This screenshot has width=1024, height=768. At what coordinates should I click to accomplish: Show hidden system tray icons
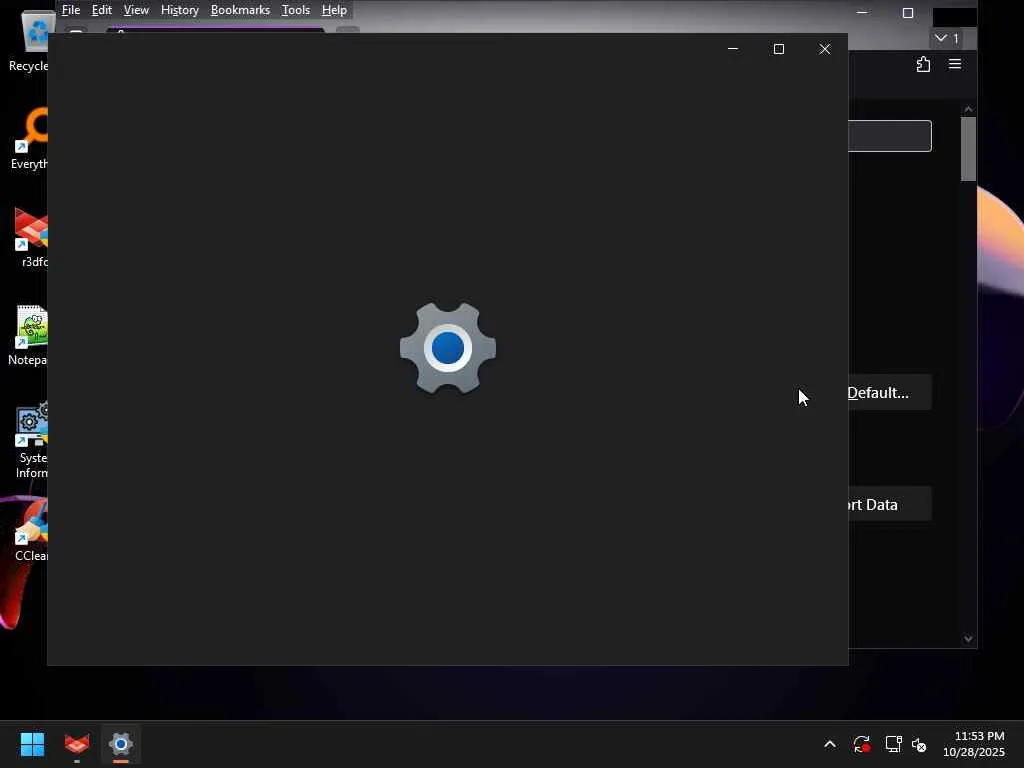click(829, 744)
